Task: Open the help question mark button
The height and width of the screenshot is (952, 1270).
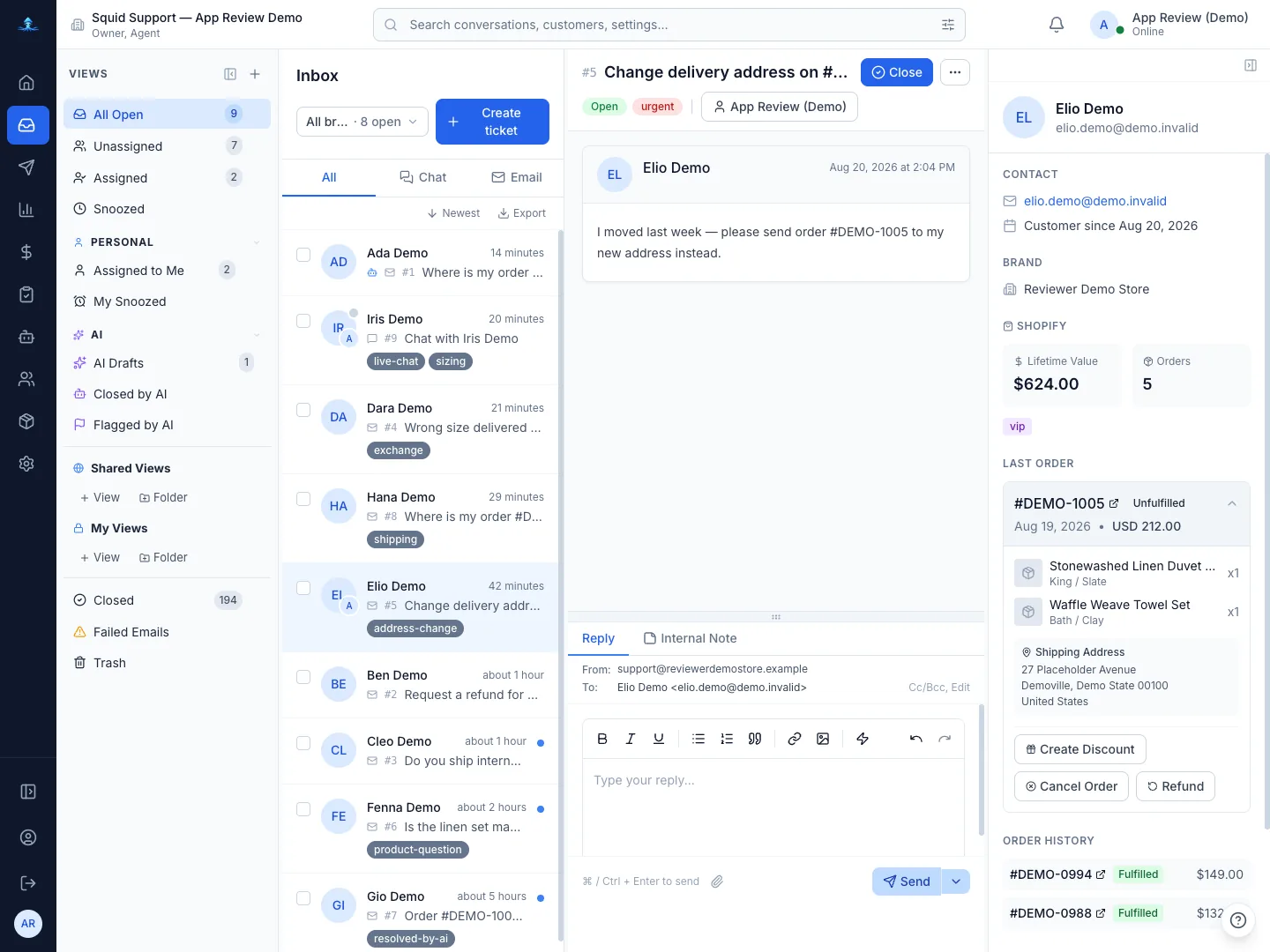Action: pyautogui.click(x=1238, y=920)
